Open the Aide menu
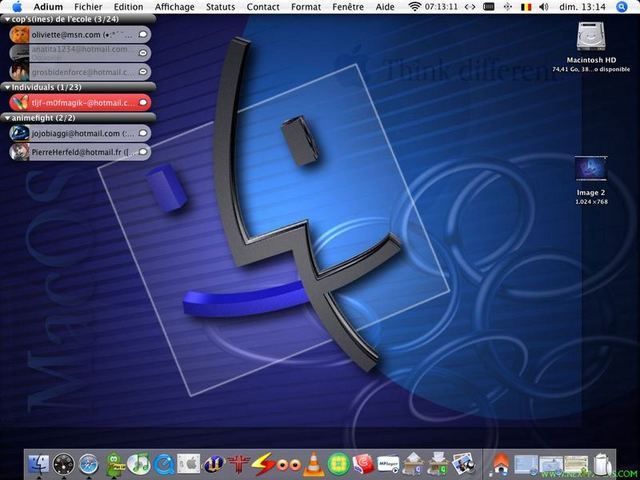This screenshot has height=480, width=640. click(385, 7)
